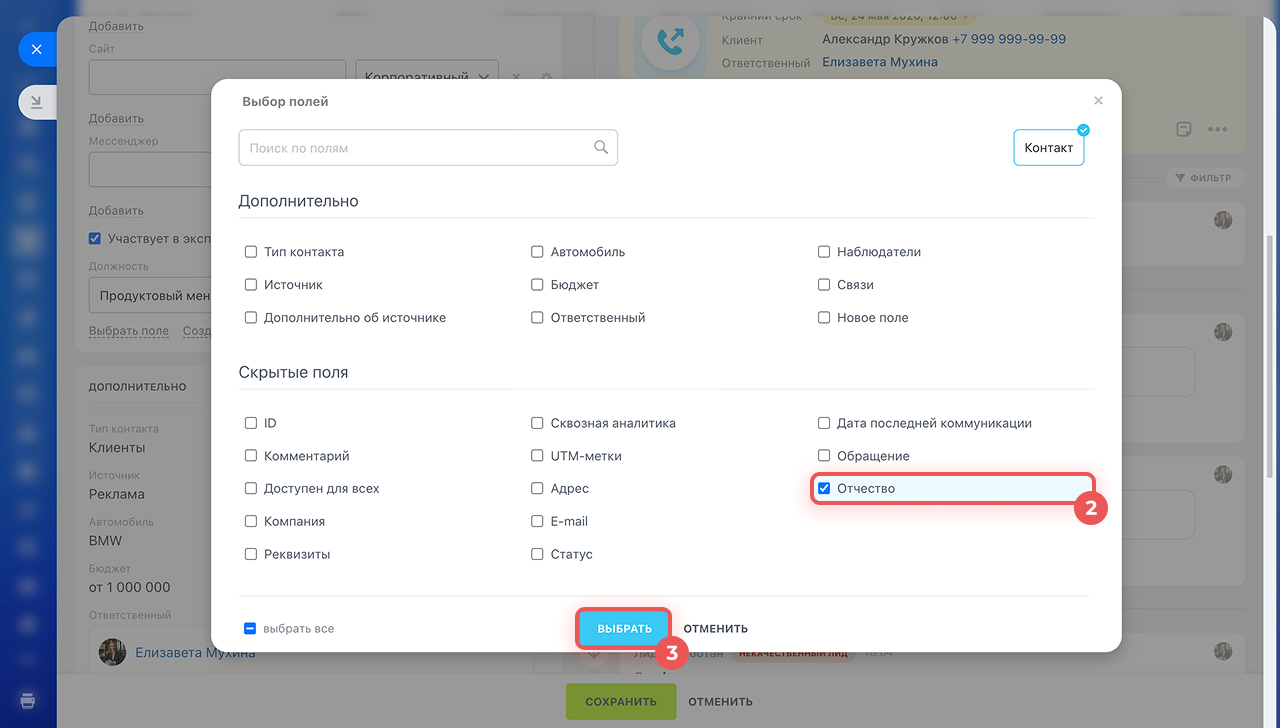Screen dimensions: 1280x728
Task: Open the three-dots menu in the top right panel
Action: coord(1217,129)
